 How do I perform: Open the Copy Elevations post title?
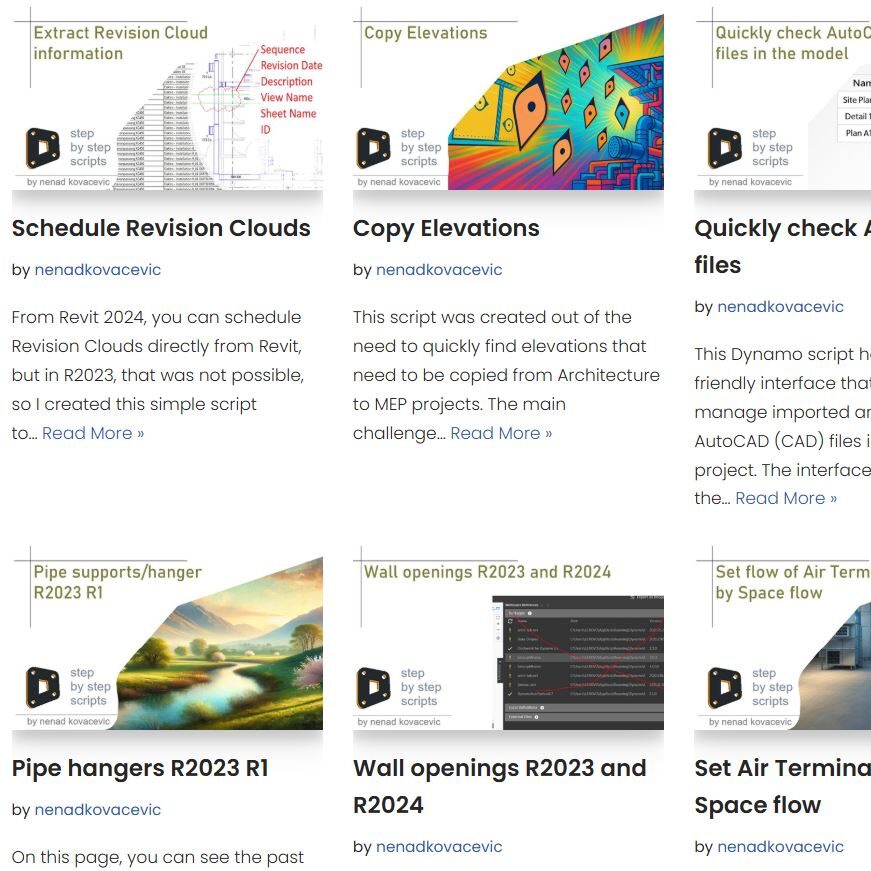click(x=446, y=228)
